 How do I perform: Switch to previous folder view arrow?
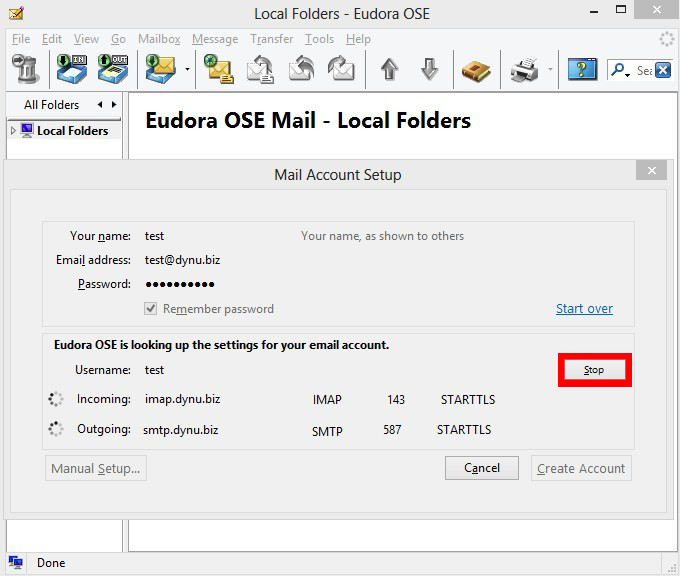click(x=100, y=105)
